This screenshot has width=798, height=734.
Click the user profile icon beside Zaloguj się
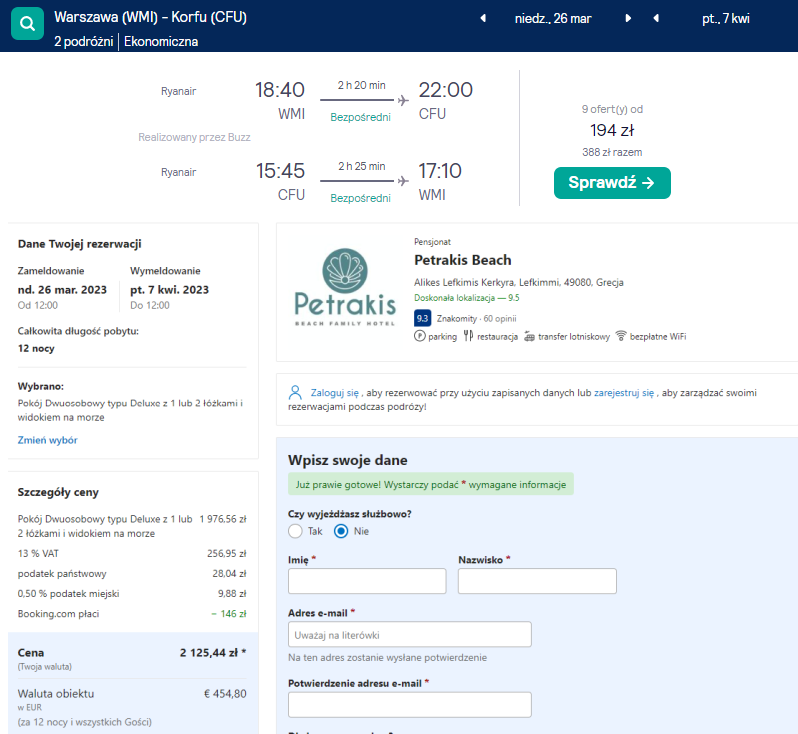pos(295,392)
